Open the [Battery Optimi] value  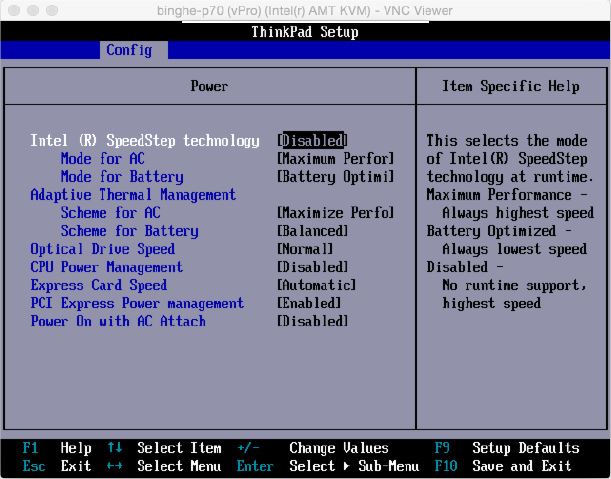[x=336, y=177]
